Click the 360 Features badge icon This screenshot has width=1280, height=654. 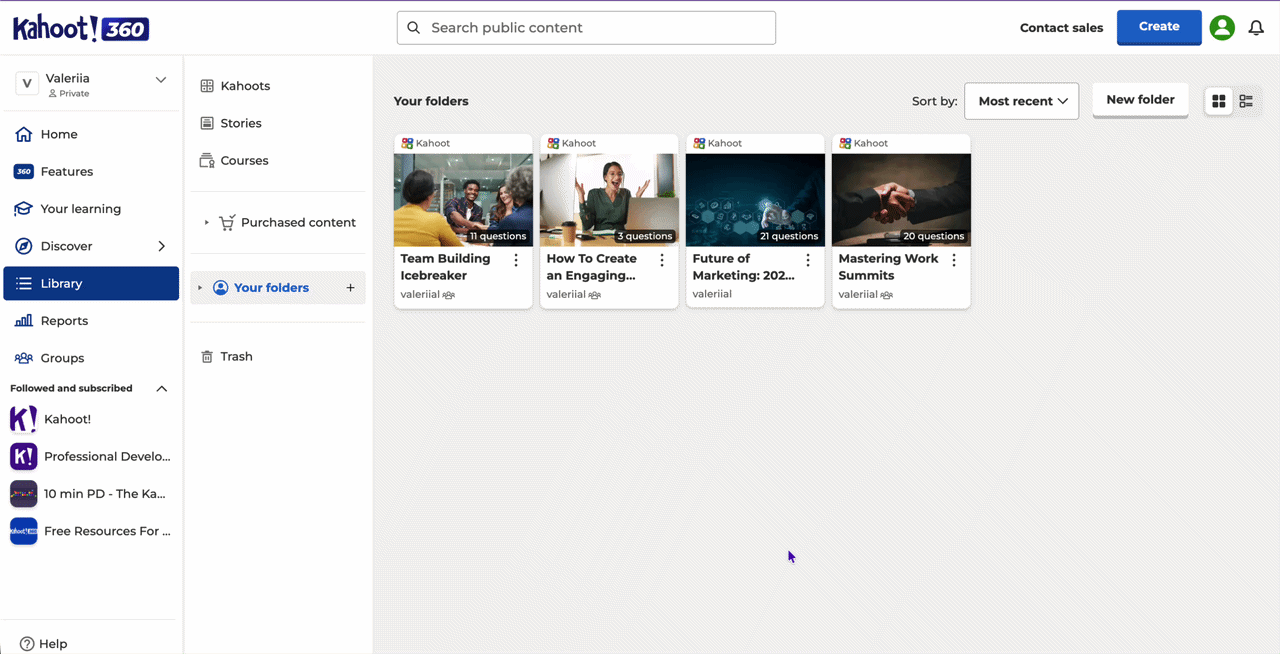23,171
